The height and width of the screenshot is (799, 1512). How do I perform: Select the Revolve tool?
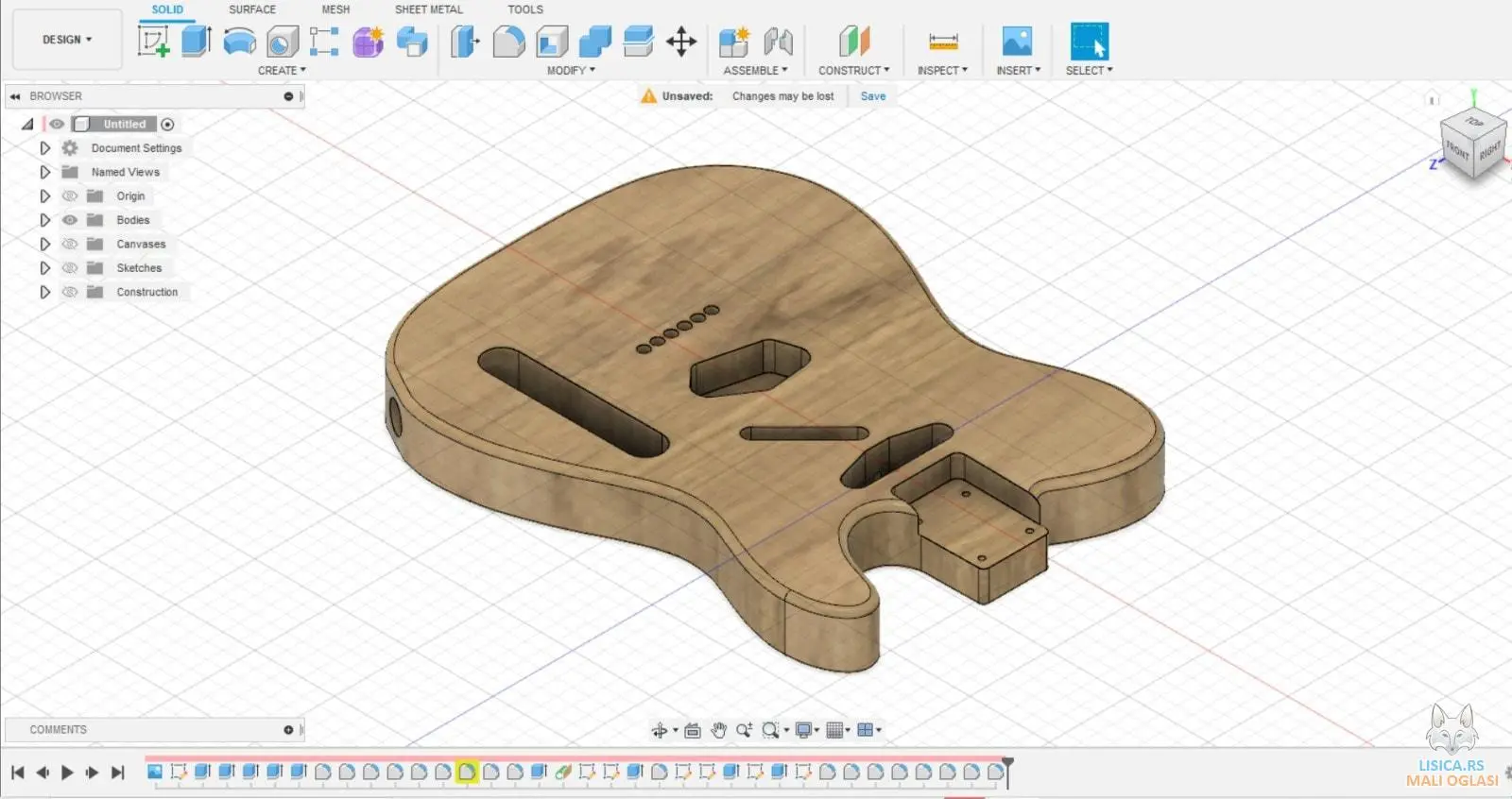pyautogui.click(x=239, y=42)
